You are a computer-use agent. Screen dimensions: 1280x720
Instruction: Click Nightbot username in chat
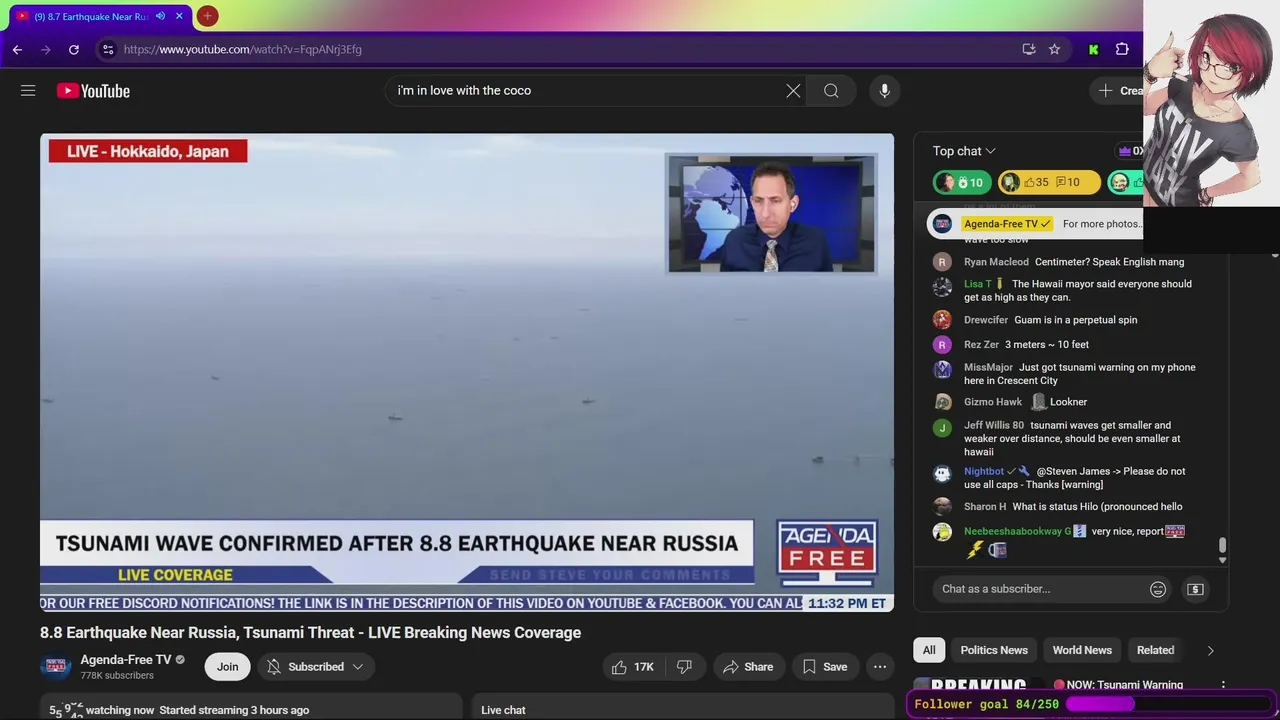[984, 471]
